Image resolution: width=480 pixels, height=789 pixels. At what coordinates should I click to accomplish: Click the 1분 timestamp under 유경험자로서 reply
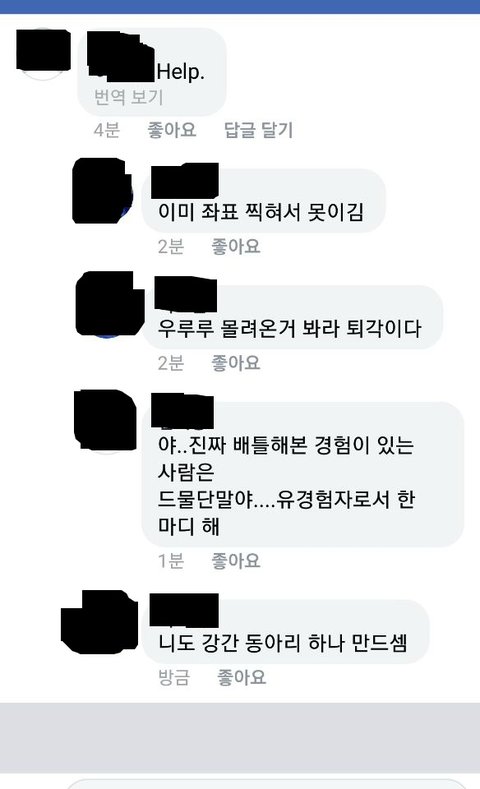click(171, 561)
